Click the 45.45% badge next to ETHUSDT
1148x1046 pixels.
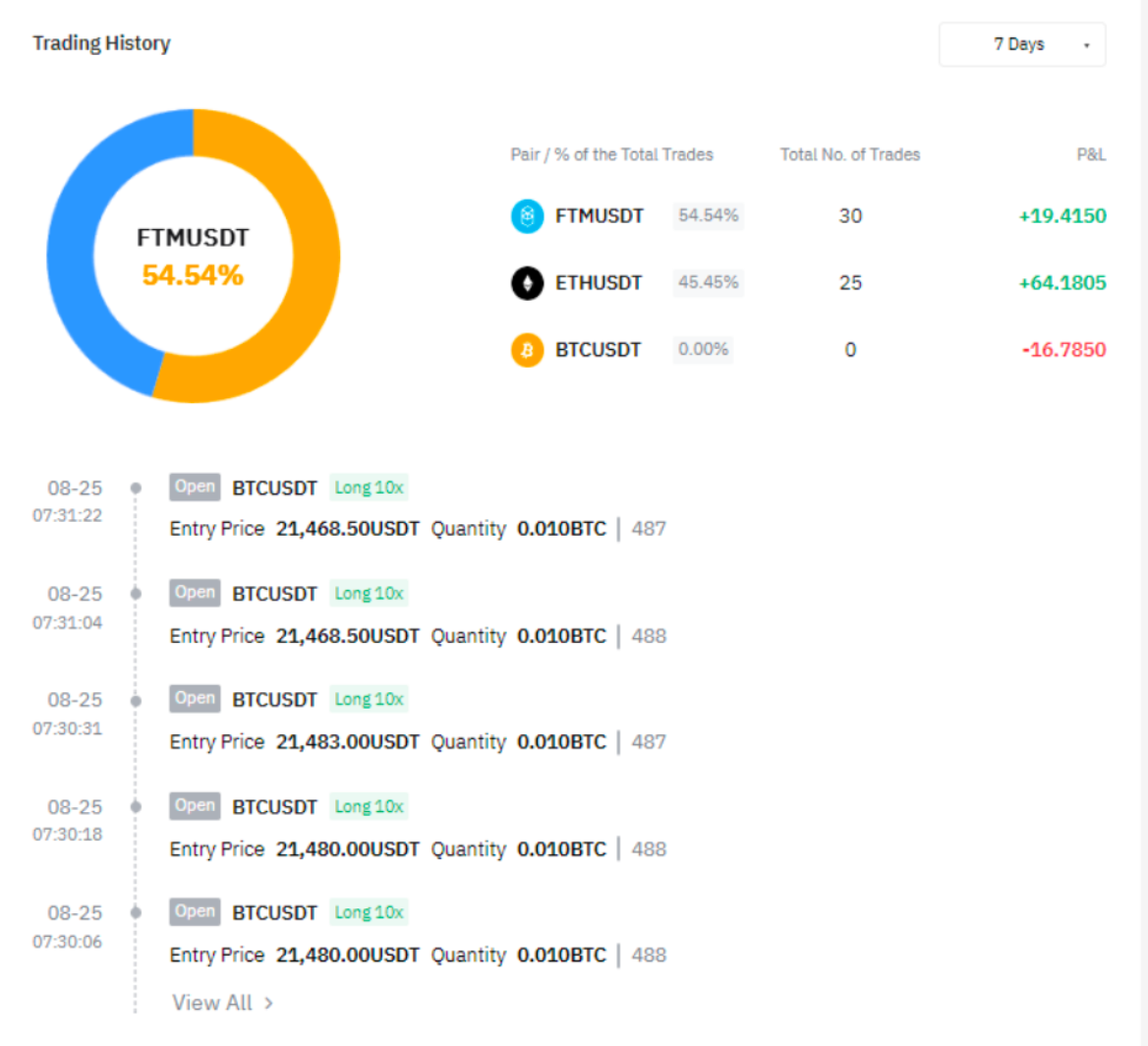[x=708, y=282]
